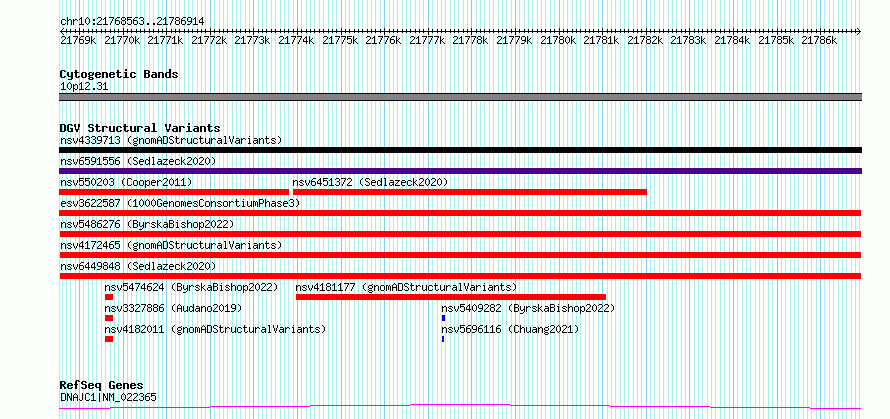Click the DNAJC1|NM_022365 gene label
The width and height of the screenshot is (890, 419).
108,397
